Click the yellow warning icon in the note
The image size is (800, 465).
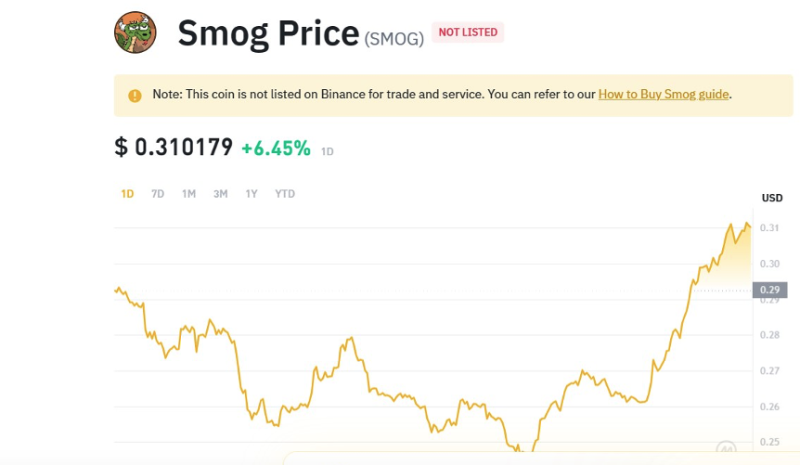[x=135, y=95]
